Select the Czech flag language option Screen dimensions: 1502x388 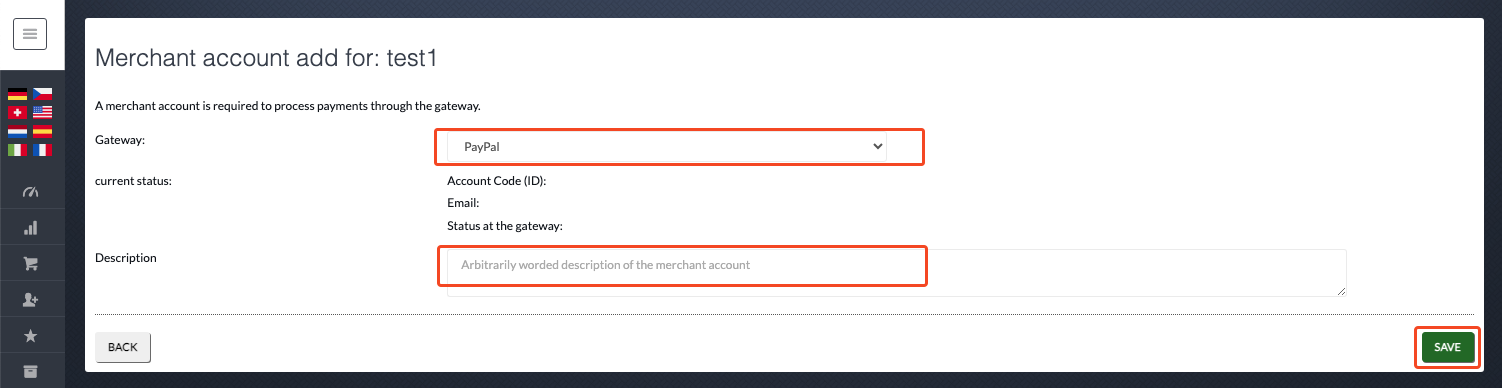[x=42, y=94]
